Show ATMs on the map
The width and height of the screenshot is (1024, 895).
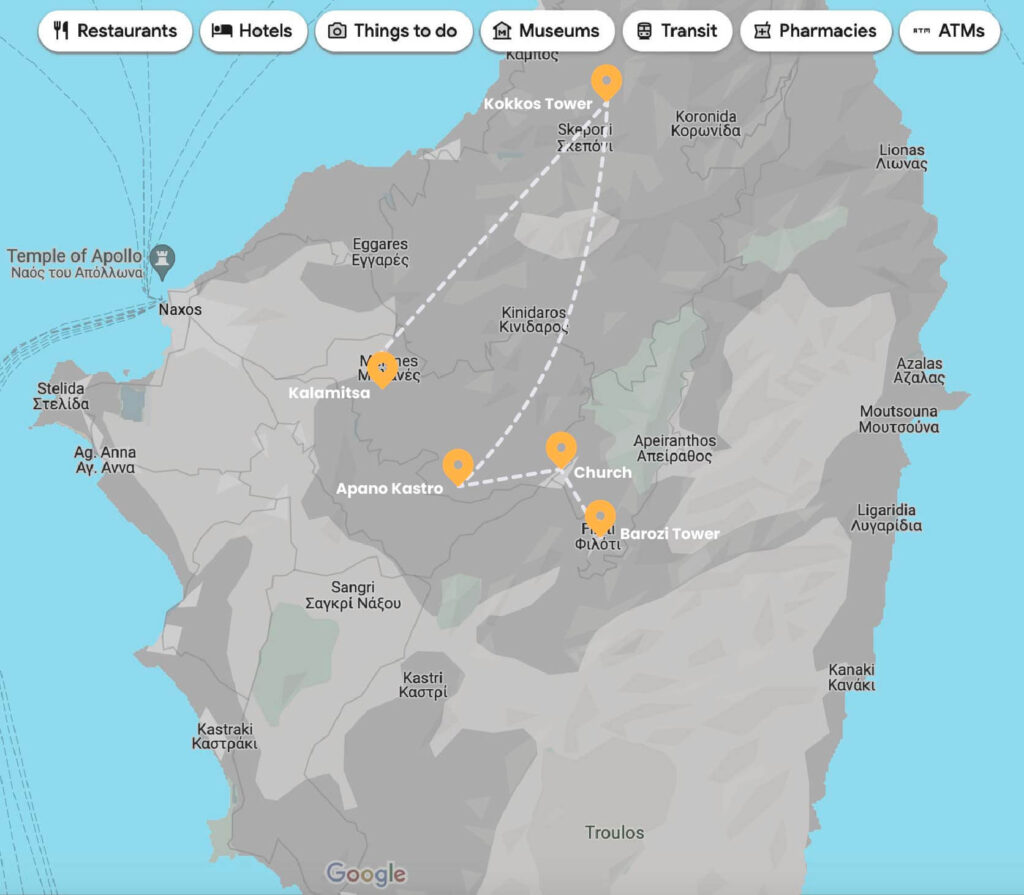coord(949,31)
